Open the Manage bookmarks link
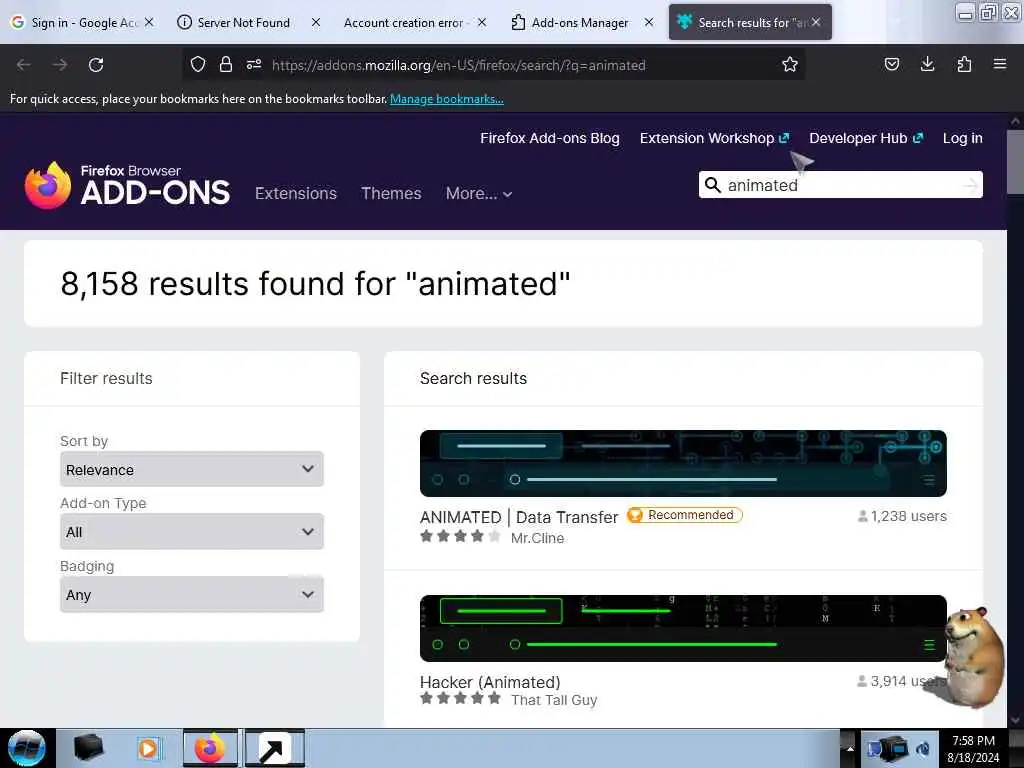The image size is (1024, 768). (447, 99)
